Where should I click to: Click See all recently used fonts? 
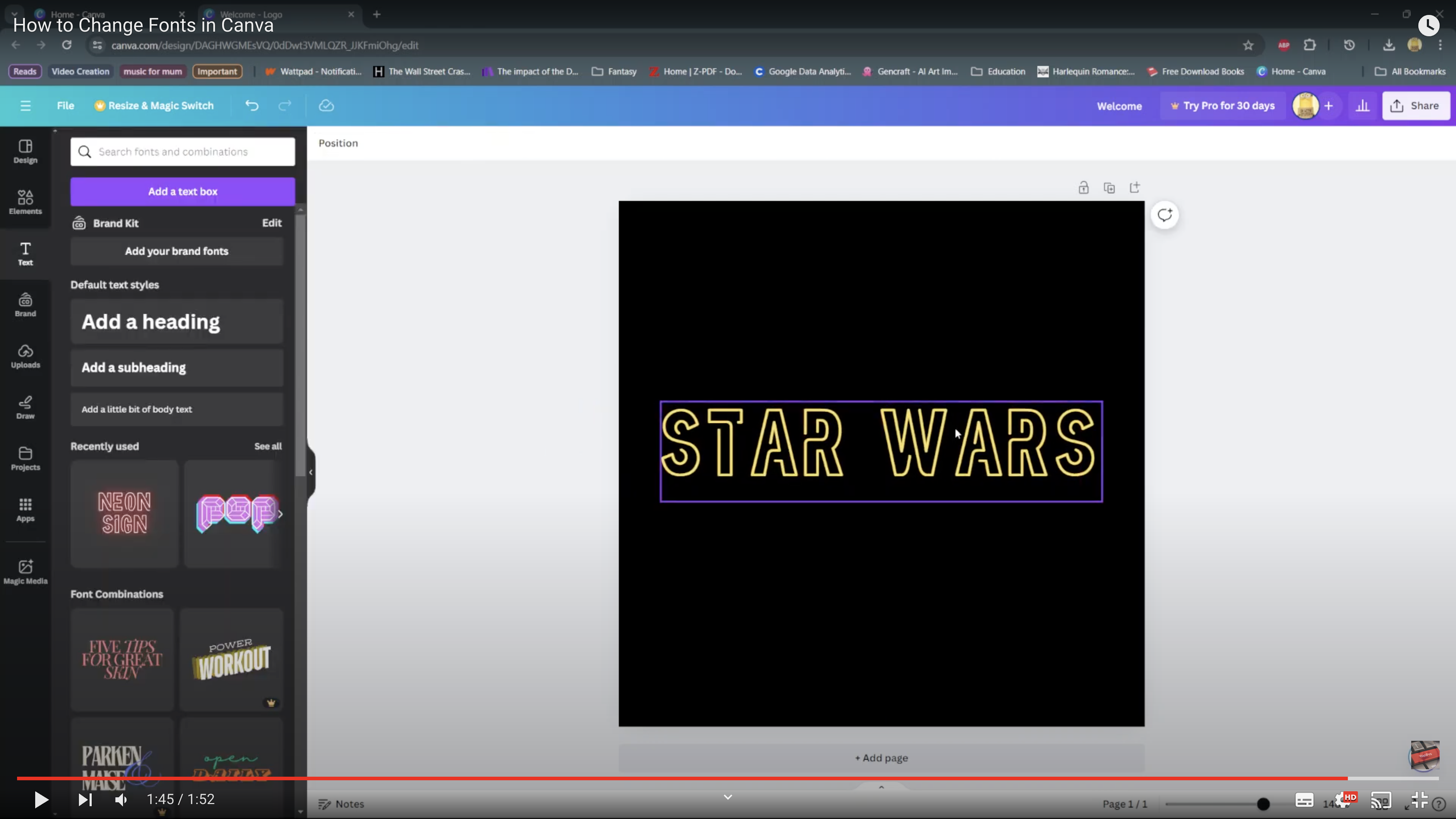click(268, 446)
